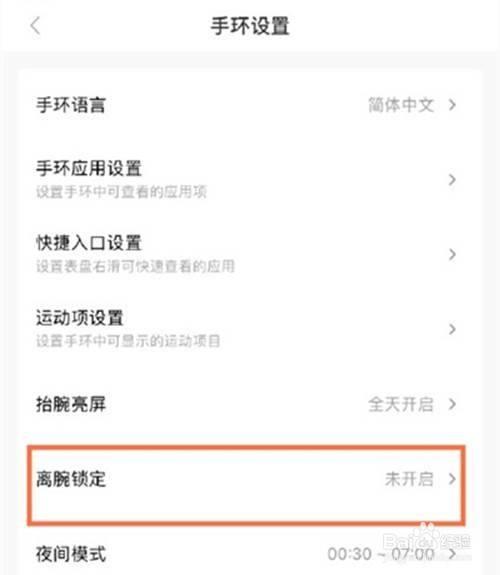Tap the 手环设置 page title
Viewport: 500px width, 575px height.
(250, 26)
